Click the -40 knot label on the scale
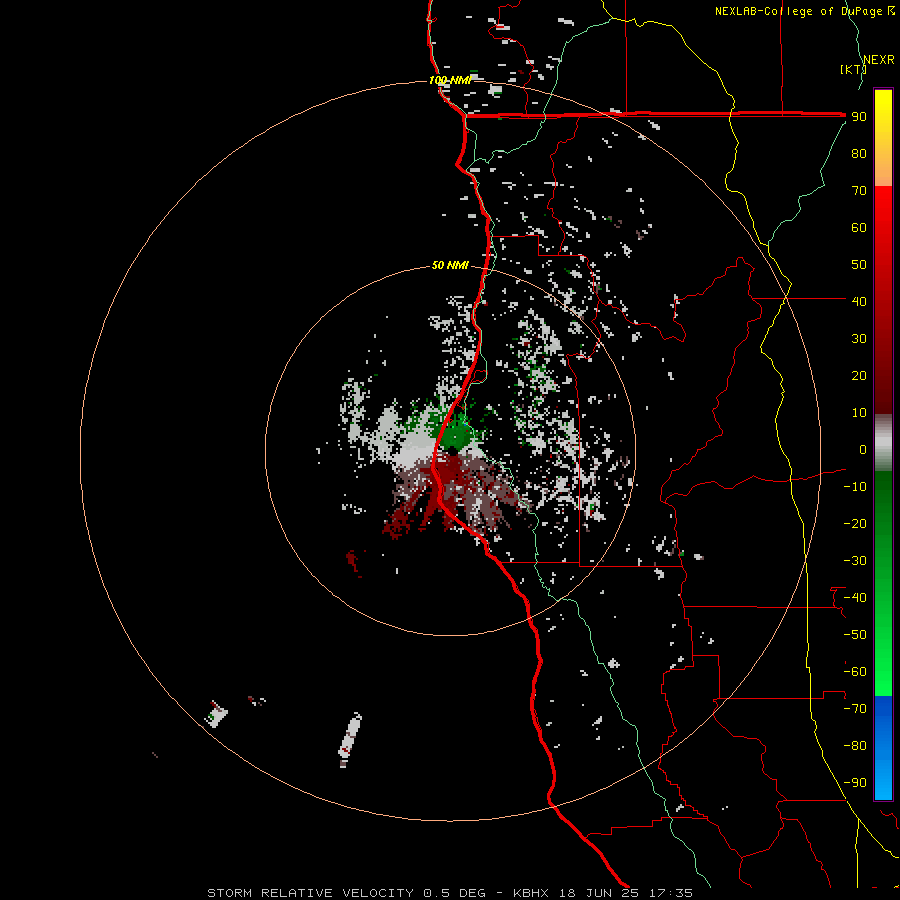Screen dimensions: 900x900 (855, 598)
